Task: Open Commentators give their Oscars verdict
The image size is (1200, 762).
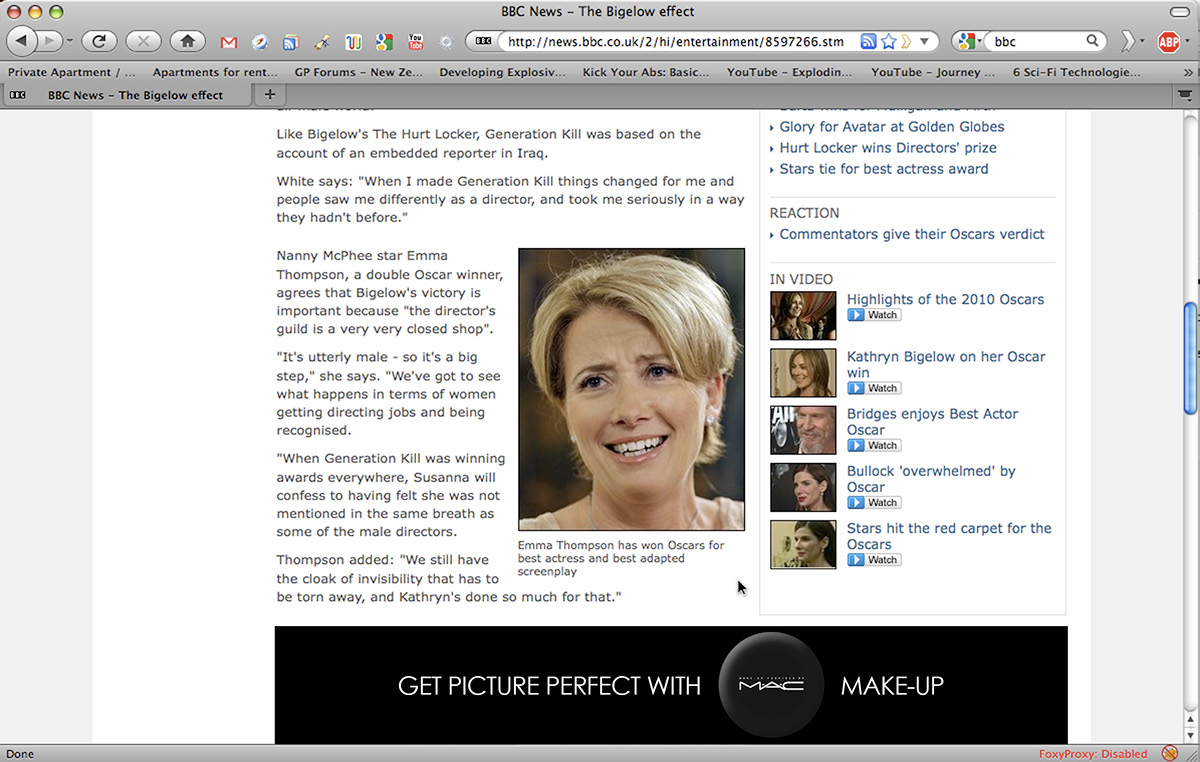Action: pyautogui.click(x=912, y=234)
